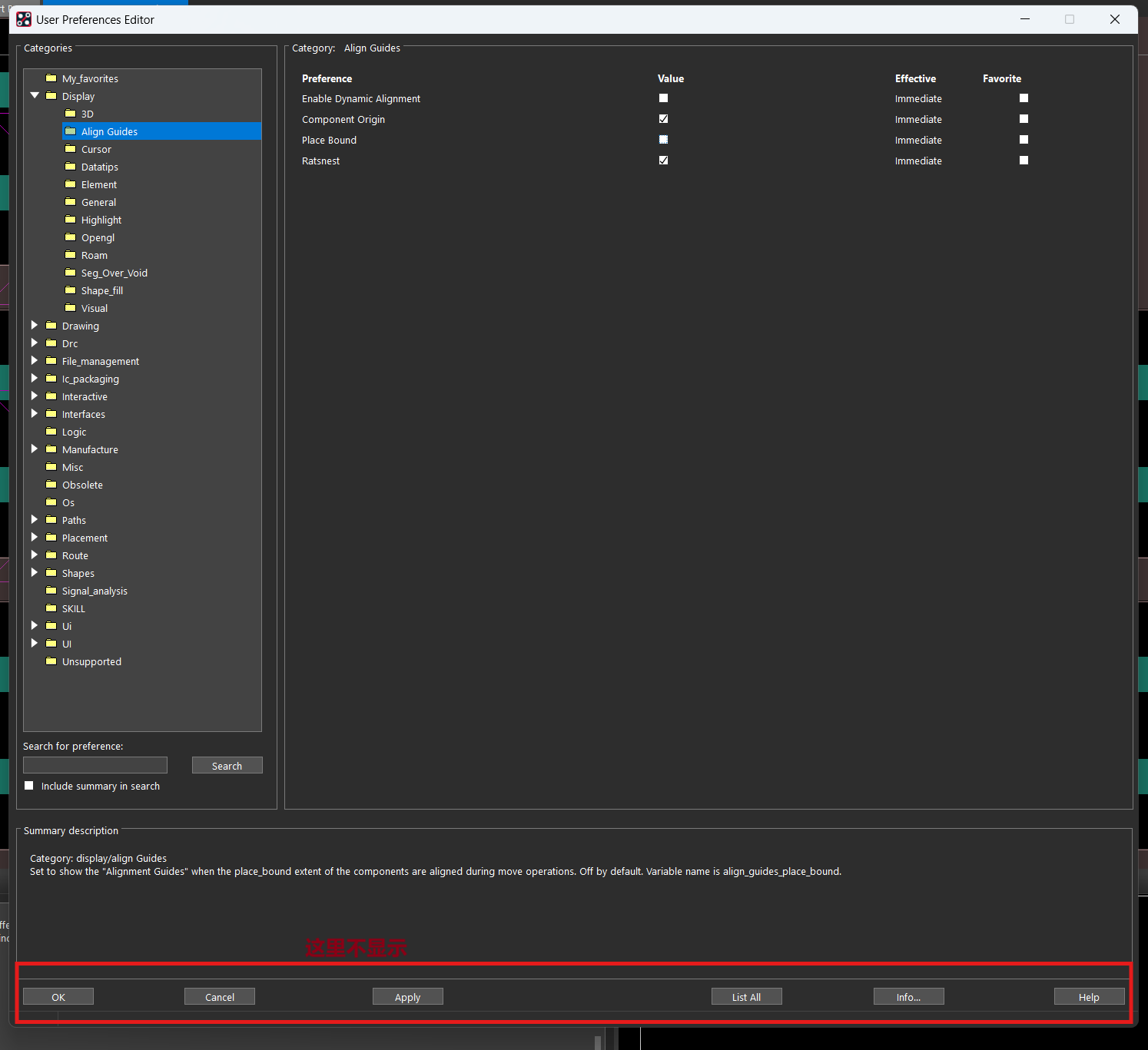
Task: Click the General folder icon
Action: coord(71,201)
